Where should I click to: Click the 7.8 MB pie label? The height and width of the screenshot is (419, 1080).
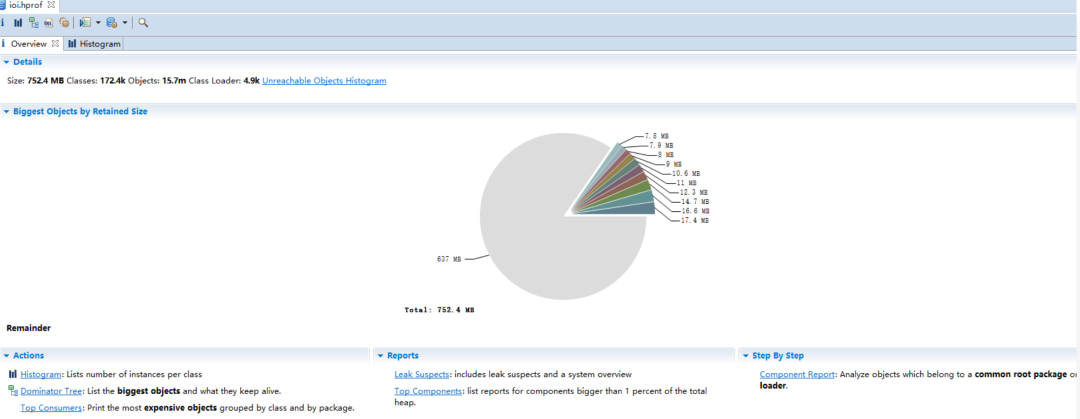(656, 136)
